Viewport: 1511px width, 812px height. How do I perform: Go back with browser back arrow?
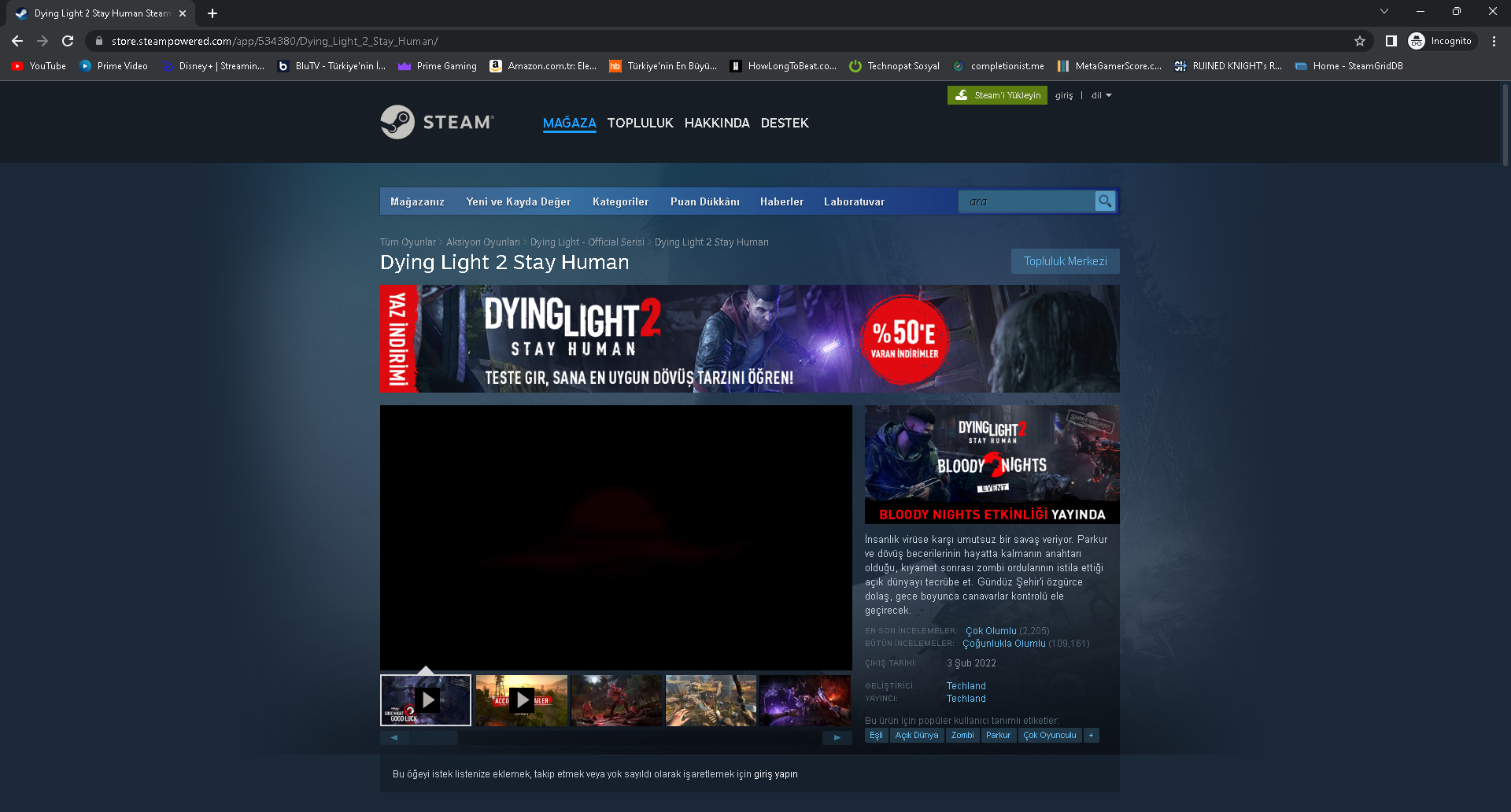[17, 41]
